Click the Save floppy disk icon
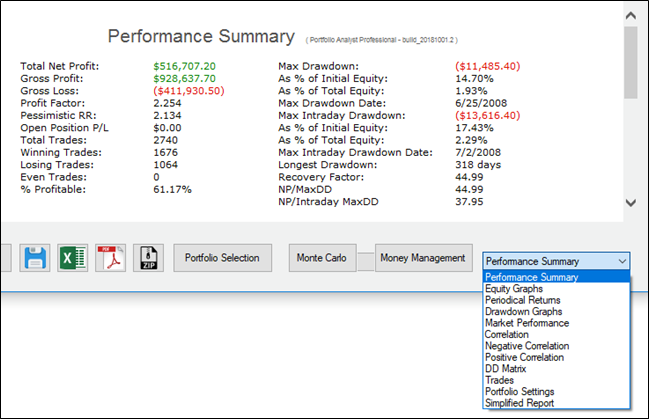 click(x=36, y=258)
